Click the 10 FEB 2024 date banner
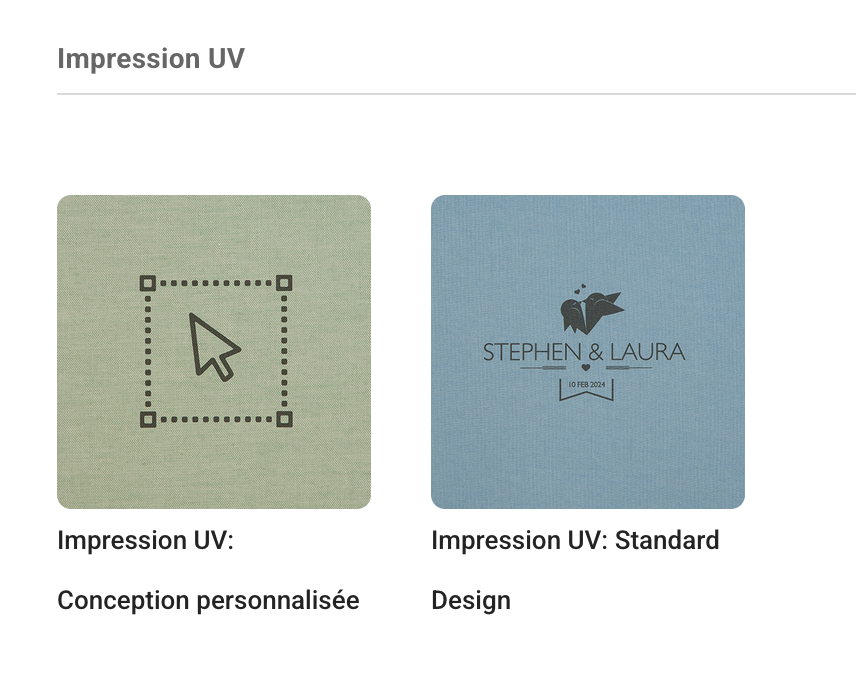Image resolution: width=856 pixels, height=696 pixels. 586,389
